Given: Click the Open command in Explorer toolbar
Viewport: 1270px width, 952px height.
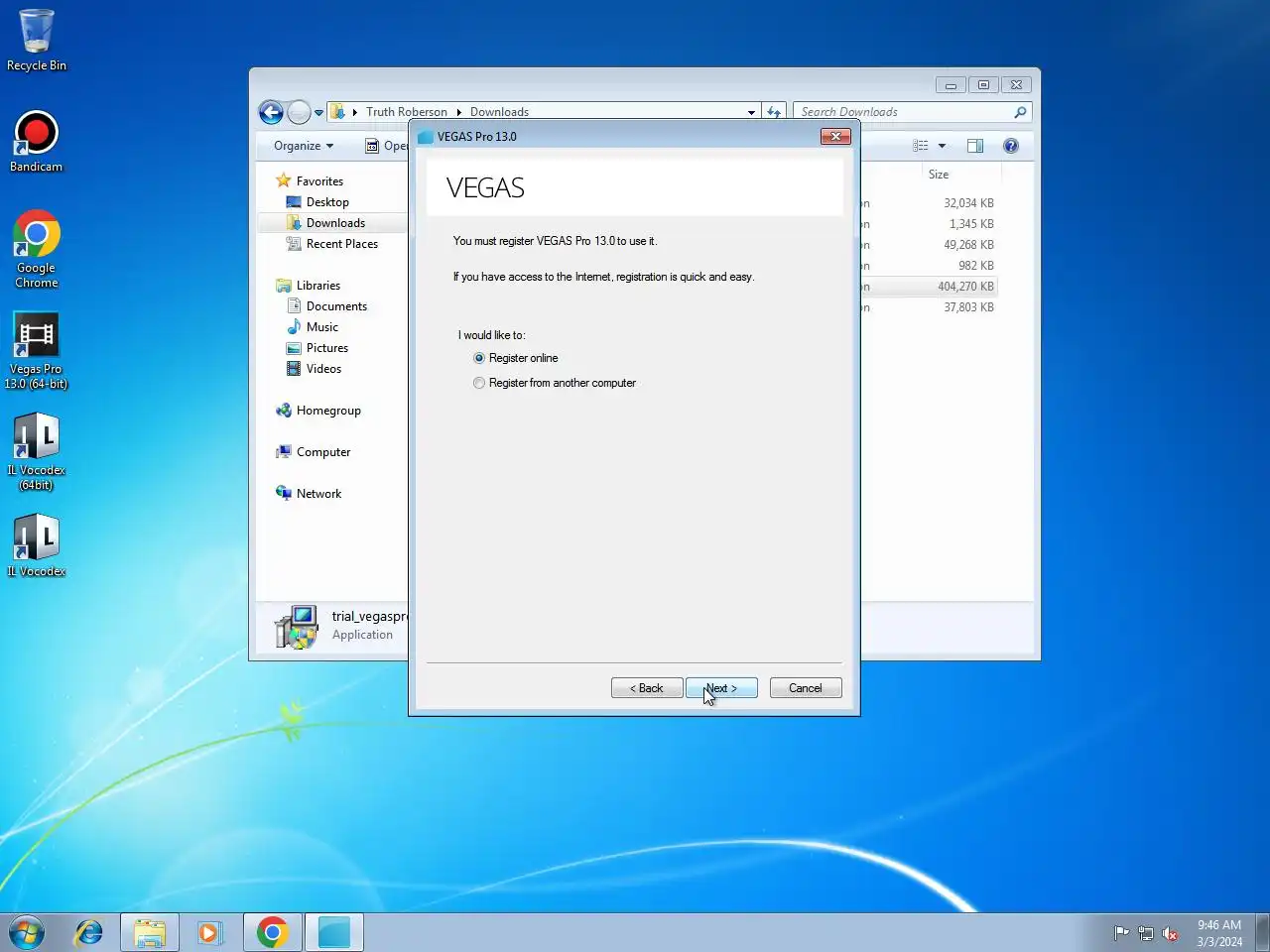Looking at the screenshot, I should [386, 146].
